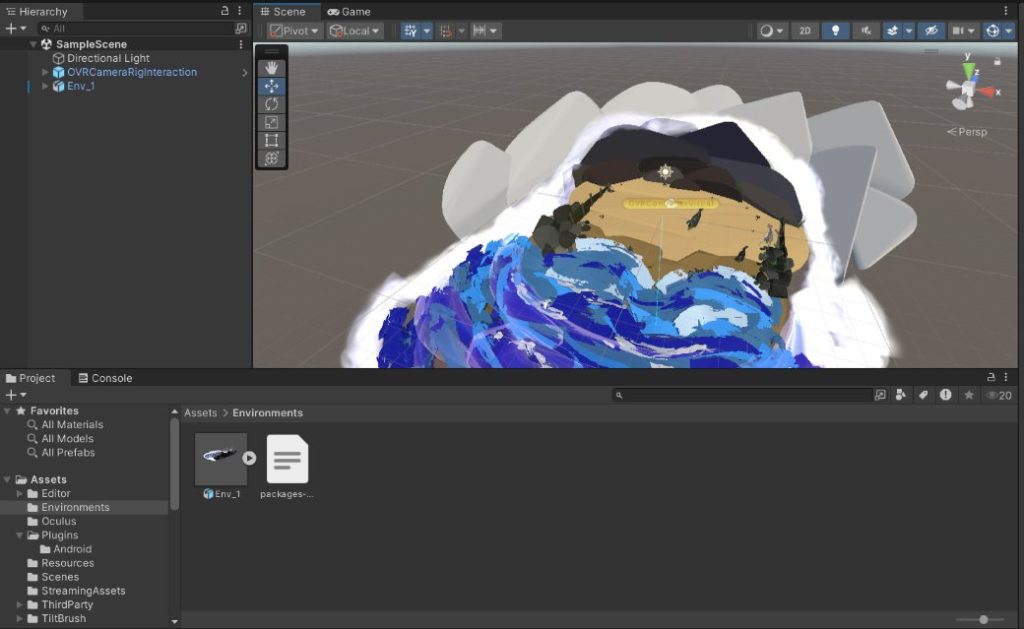The image size is (1024, 629).
Task: Open the Console tab
Action: point(105,378)
